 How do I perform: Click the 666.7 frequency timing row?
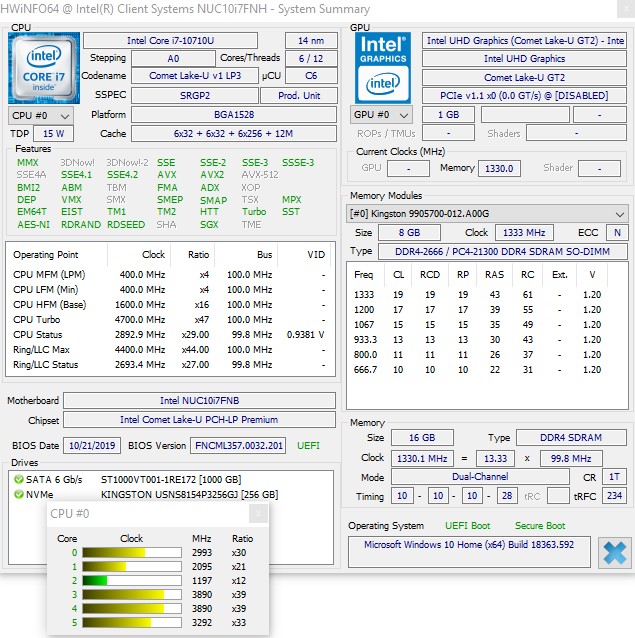[x=478, y=370]
